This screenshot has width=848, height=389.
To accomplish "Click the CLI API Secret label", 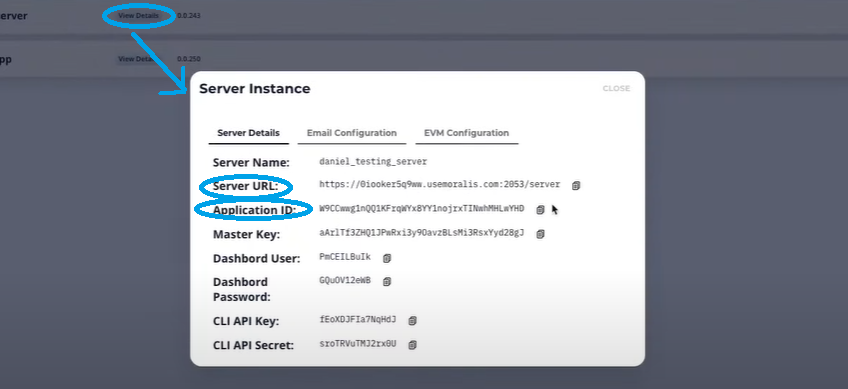I will pyautogui.click(x=253, y=345).
